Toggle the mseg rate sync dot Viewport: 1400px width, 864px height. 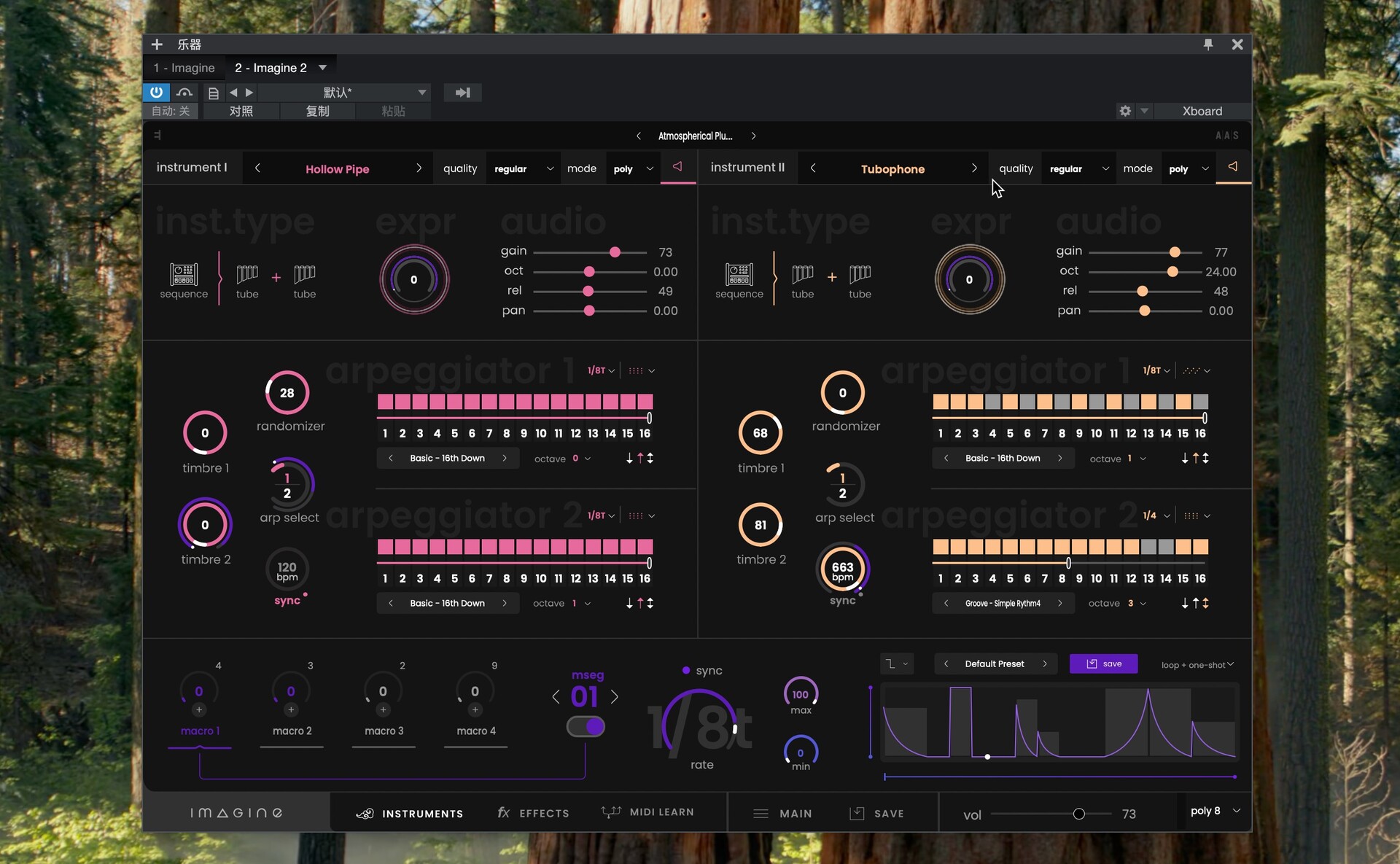click(x=686, y=670)
